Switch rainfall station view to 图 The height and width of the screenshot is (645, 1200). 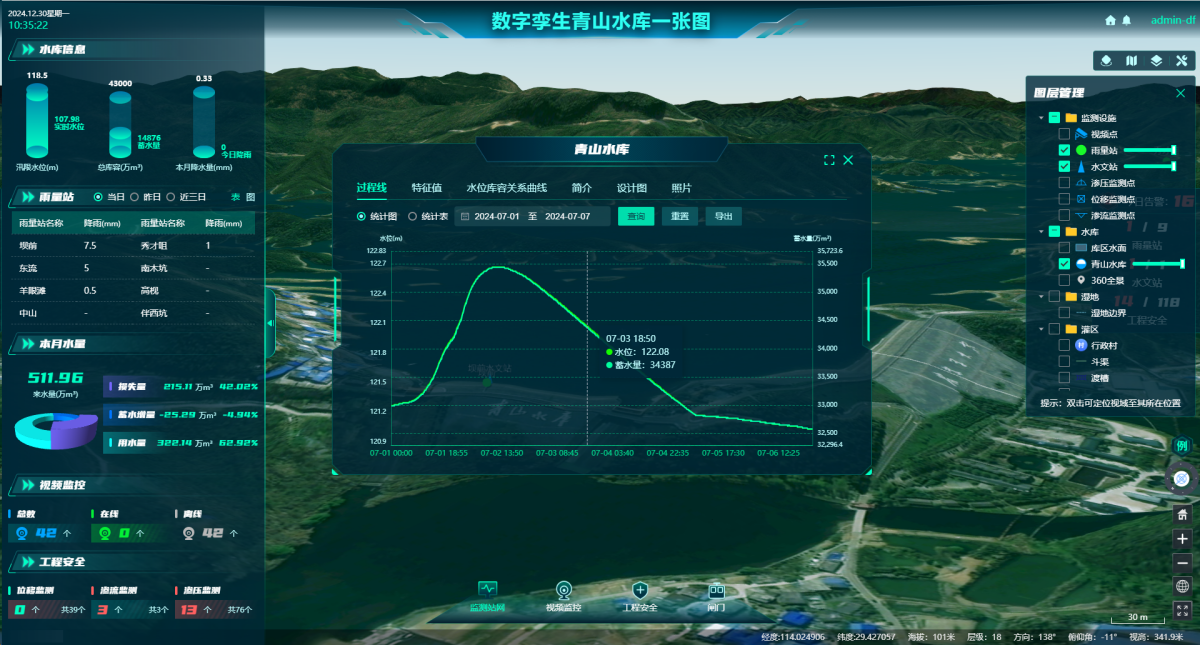click(250, 197)
